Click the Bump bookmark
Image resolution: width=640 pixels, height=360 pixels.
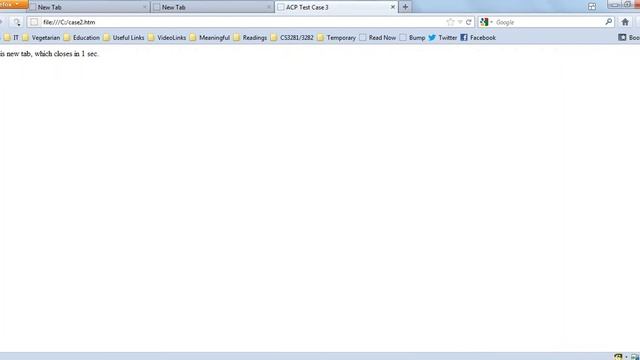pyautogui.click(x=413, y=38)
